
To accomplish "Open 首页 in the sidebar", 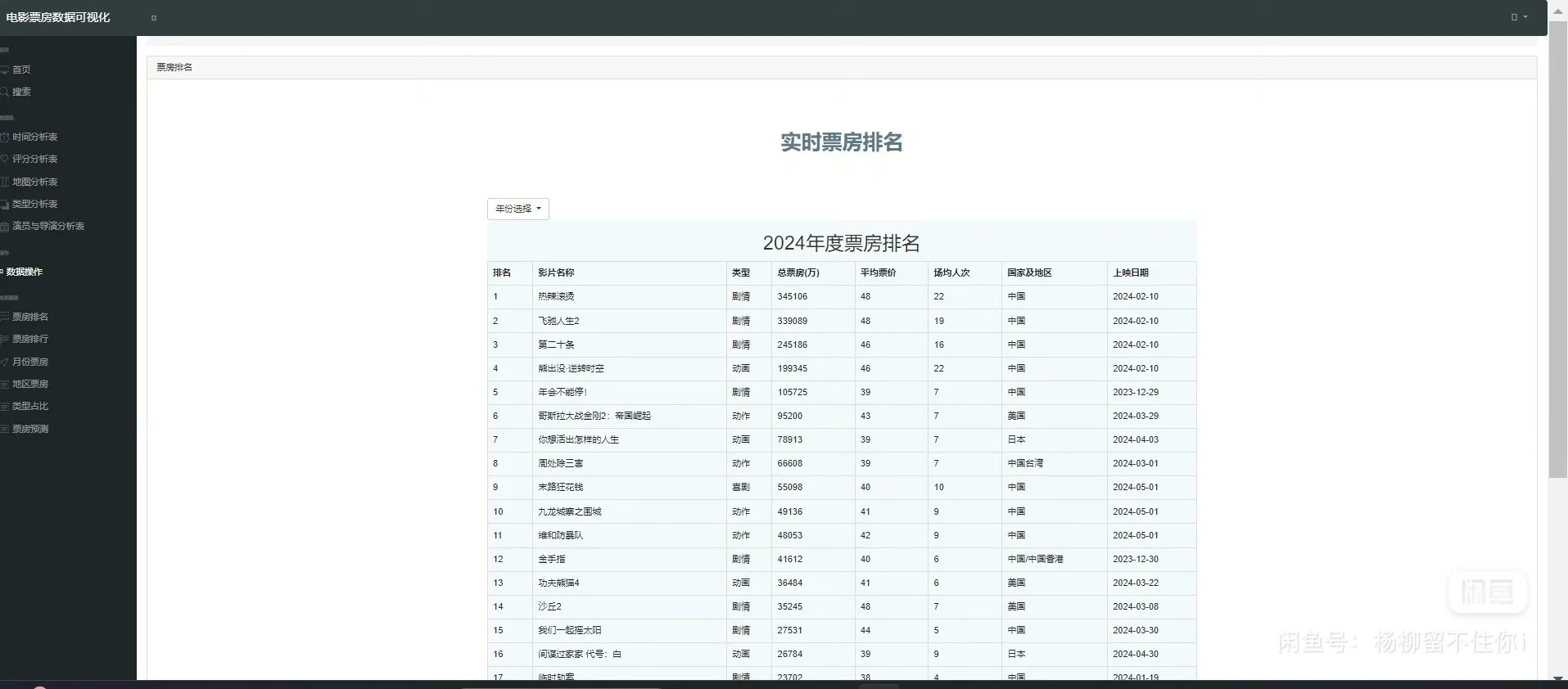I will tap(21, 70).
